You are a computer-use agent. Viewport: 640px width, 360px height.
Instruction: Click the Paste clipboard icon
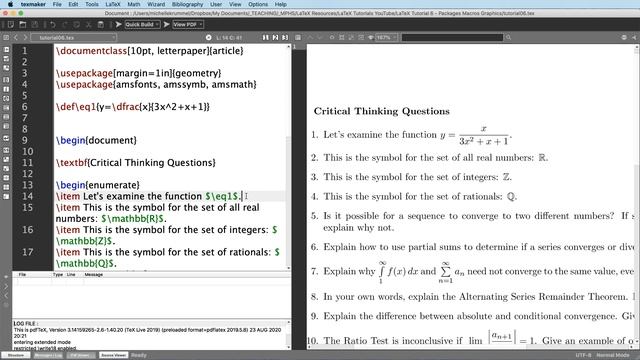point(100,24)
